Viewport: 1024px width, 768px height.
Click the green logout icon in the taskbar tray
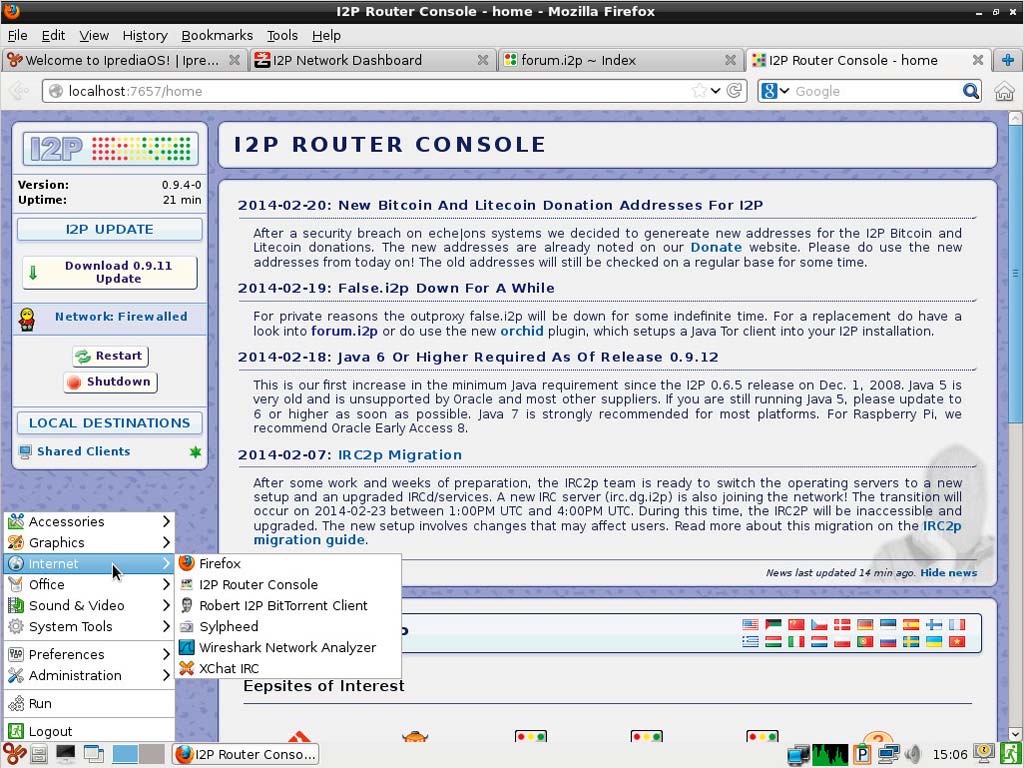pos(1011,754)
